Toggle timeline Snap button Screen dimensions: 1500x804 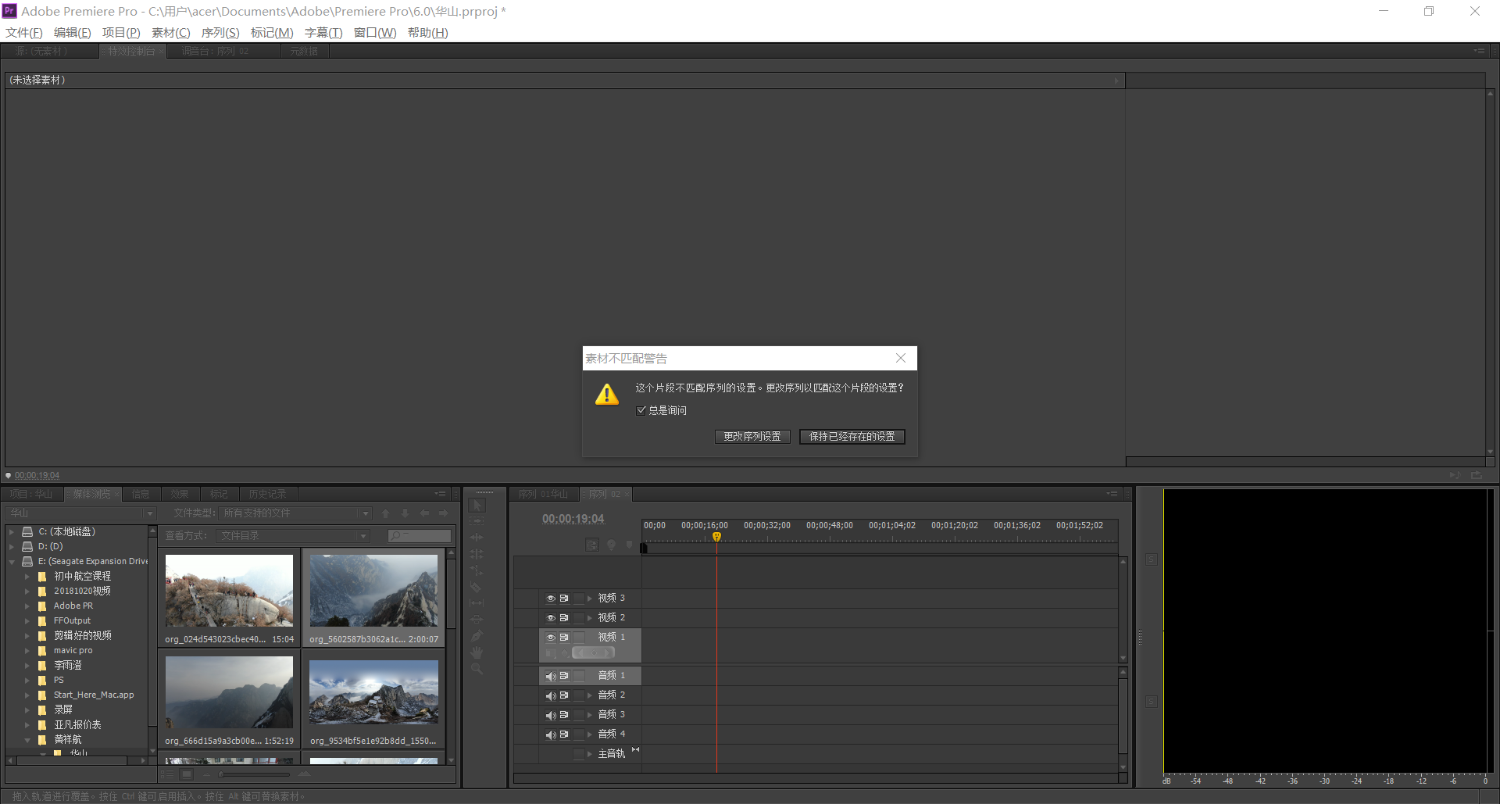click(x=592, y=545)
